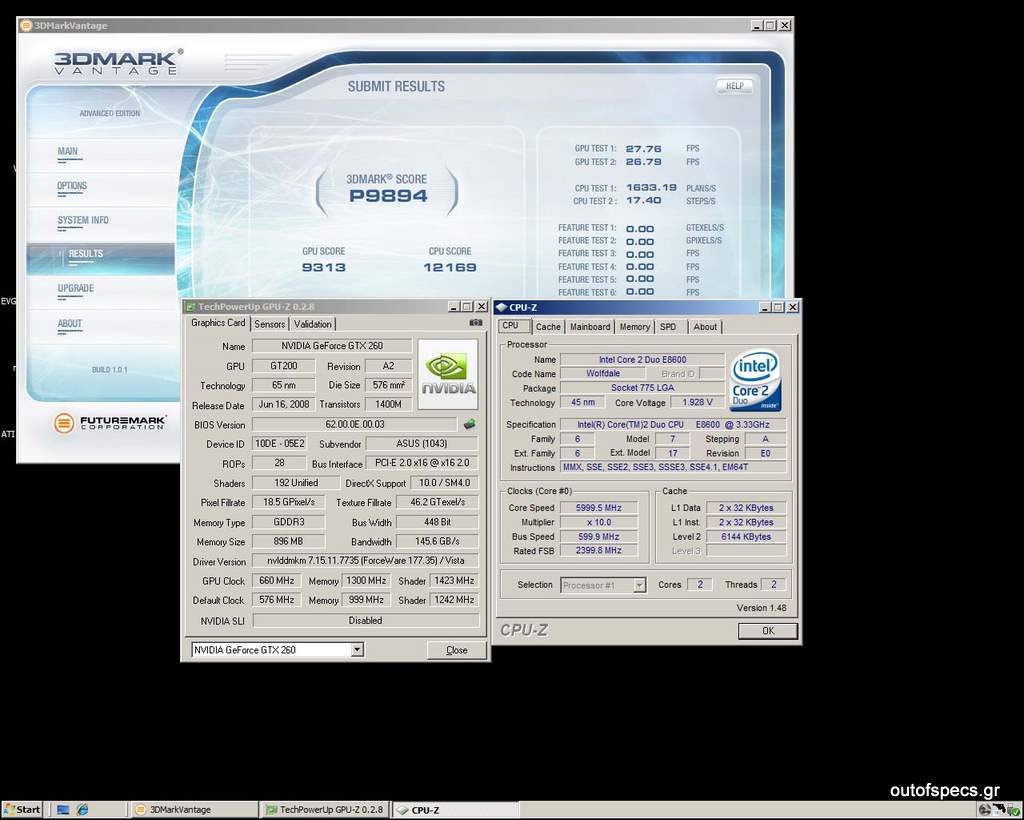Screen dimensions: 1024x820
Task: Click the Futuremark Corporation logo
Action: 110,423
